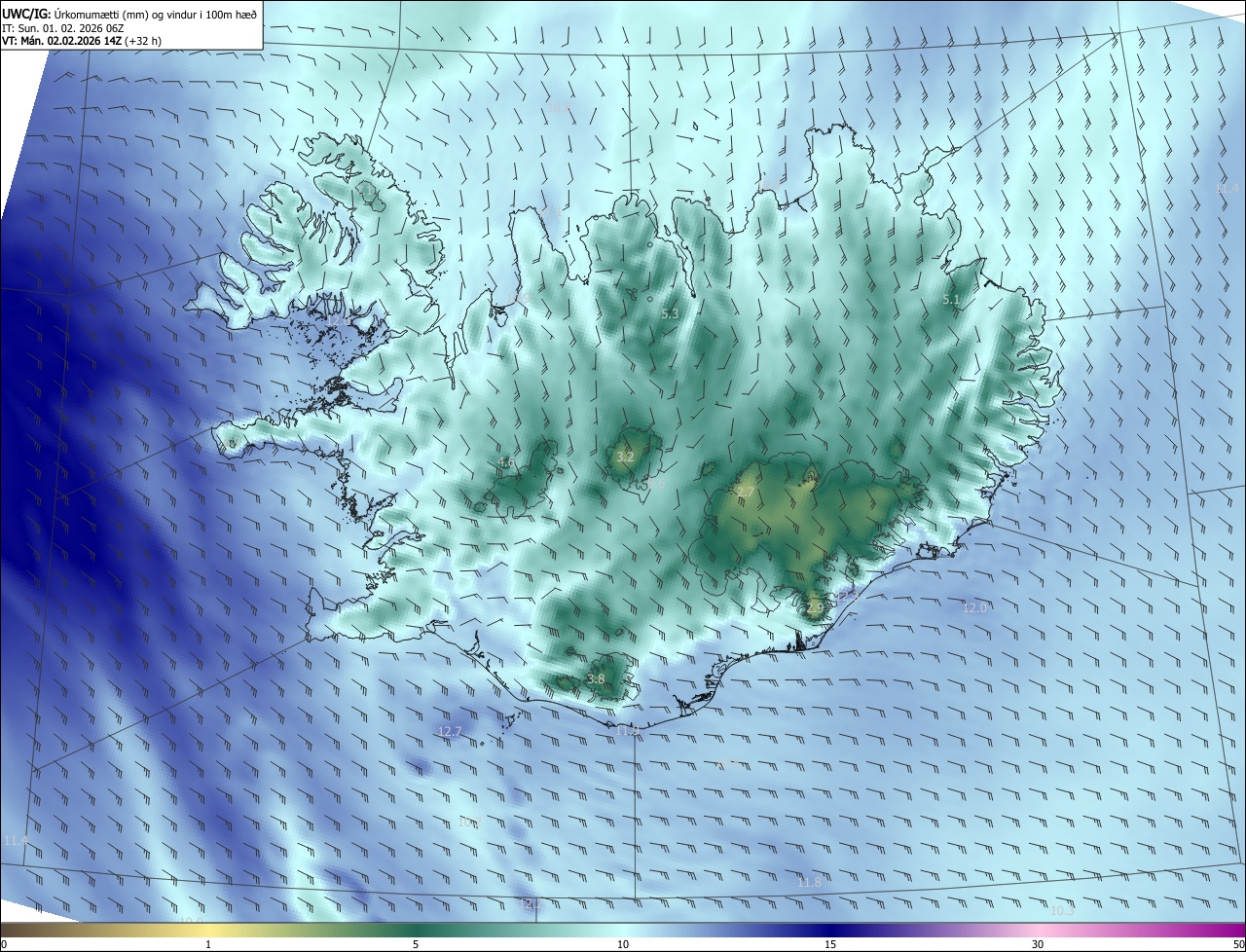The width and height of the screenshot is (1246, 952).
Task: Click the color scale tick labeled 0
Action: pos(3,944)
